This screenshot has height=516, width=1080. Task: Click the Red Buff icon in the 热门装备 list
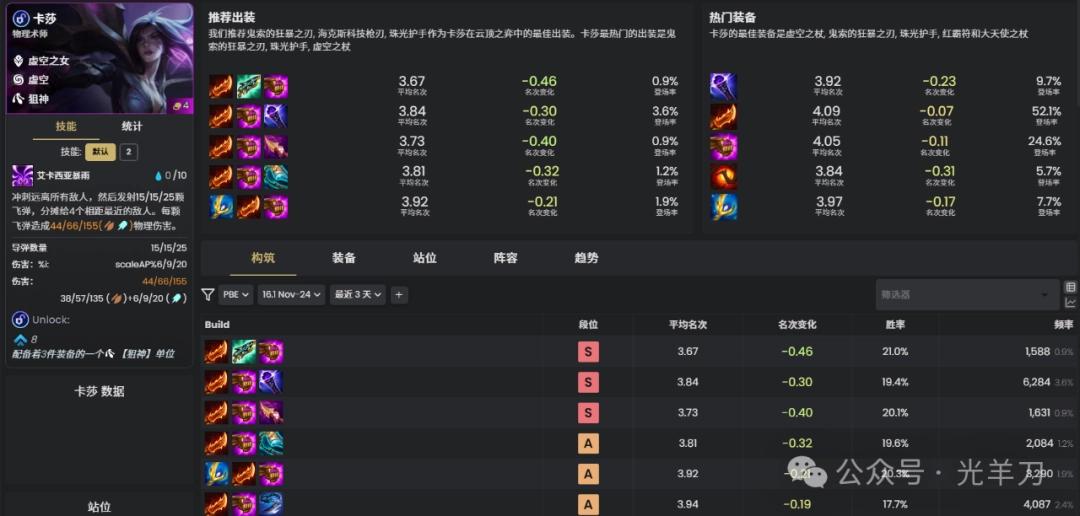pyautogui.click(x=723, y=177)
